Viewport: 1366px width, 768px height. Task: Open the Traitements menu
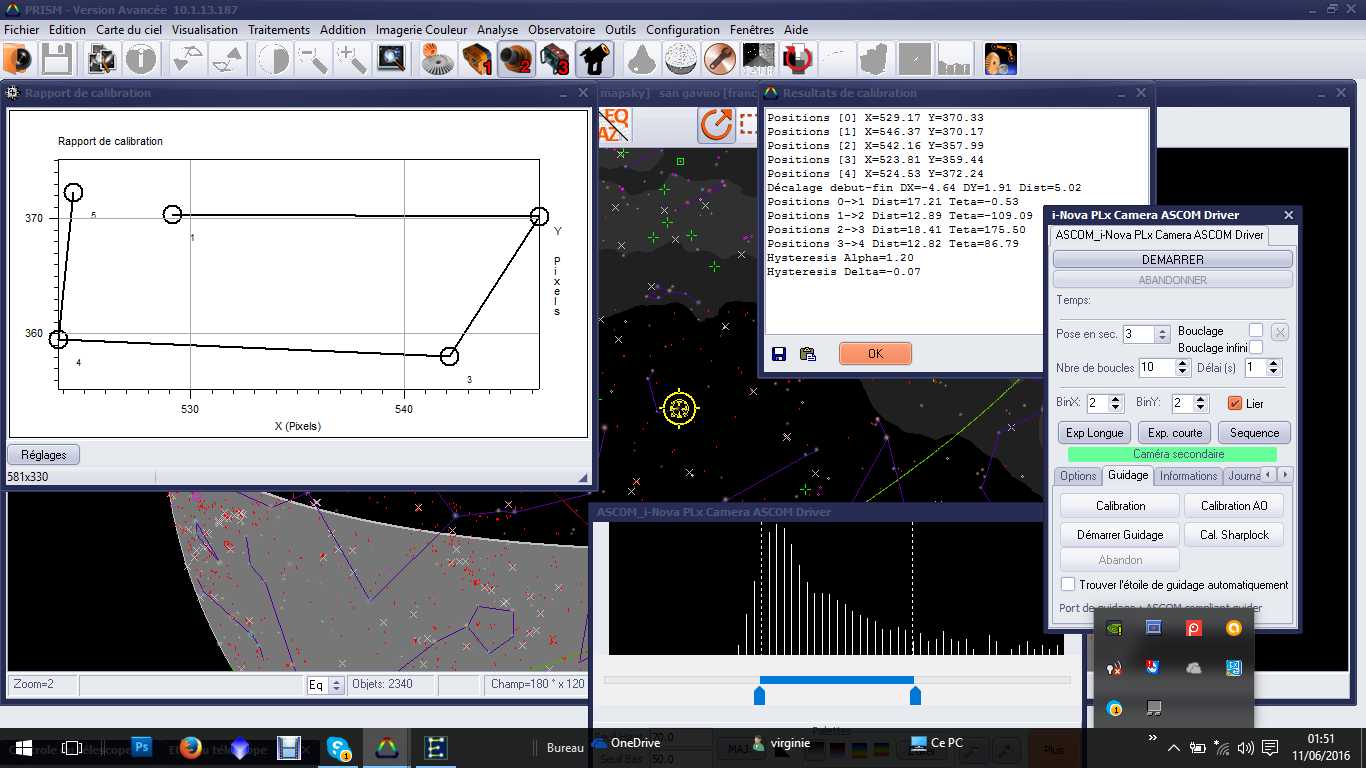tap(279, 30)
